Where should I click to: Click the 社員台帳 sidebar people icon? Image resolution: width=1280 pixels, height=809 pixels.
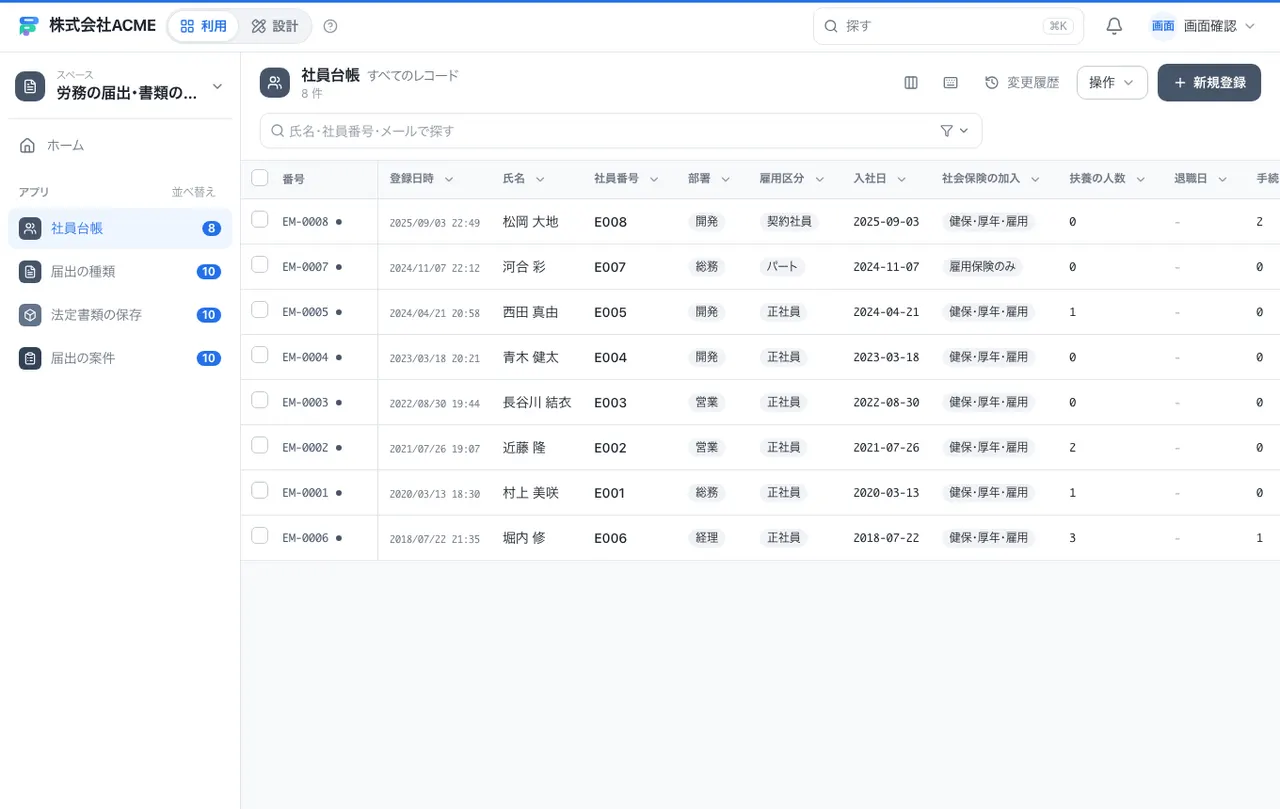click(30, 228)
